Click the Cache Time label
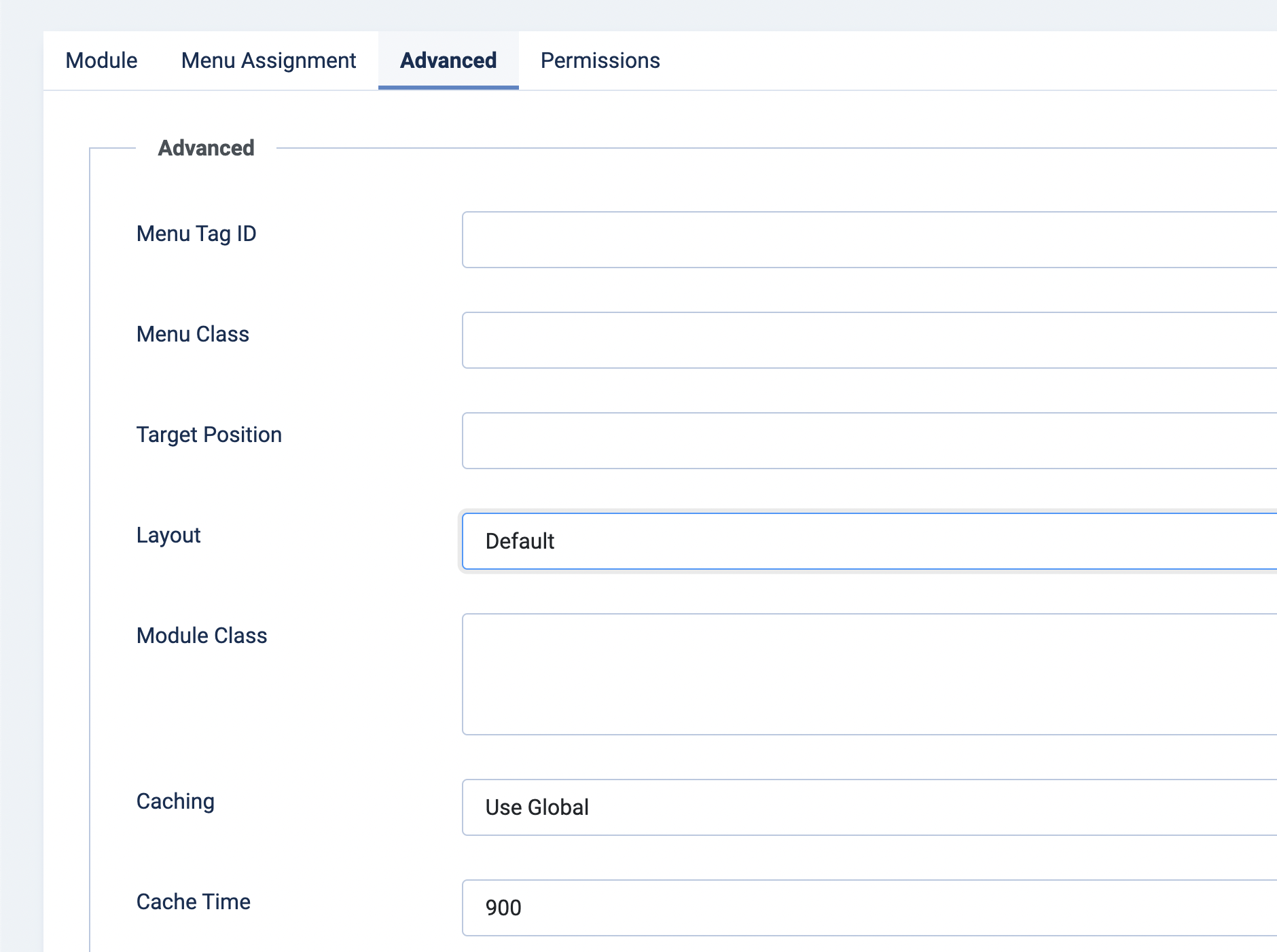Screen dimensions: 1277x952 click(x=194, y=902)
